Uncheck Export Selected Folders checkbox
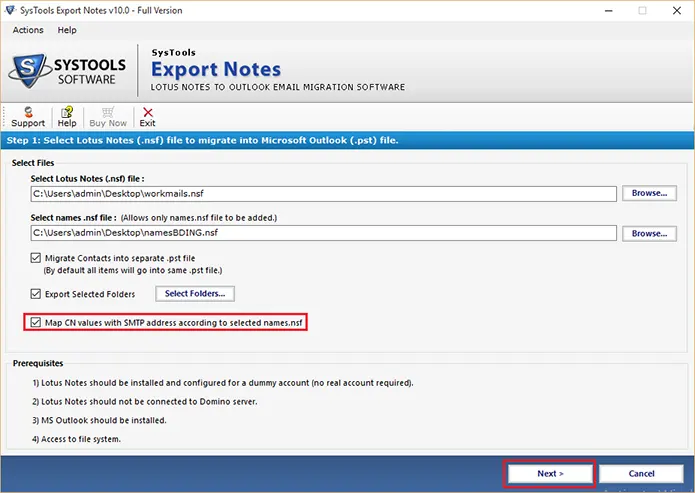 tap(35, 293)
